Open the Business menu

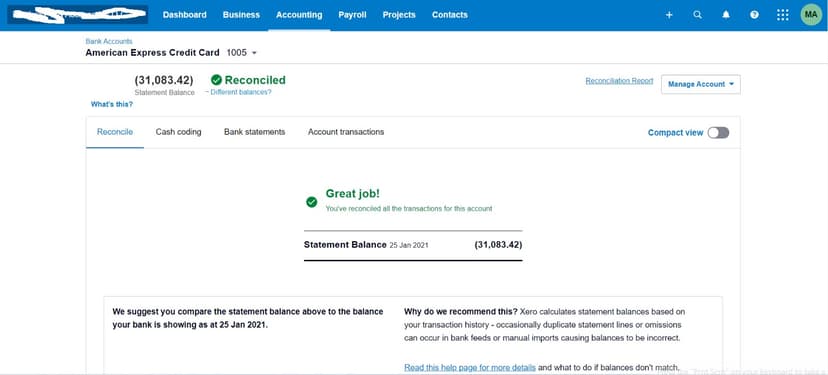coord(241,15)
